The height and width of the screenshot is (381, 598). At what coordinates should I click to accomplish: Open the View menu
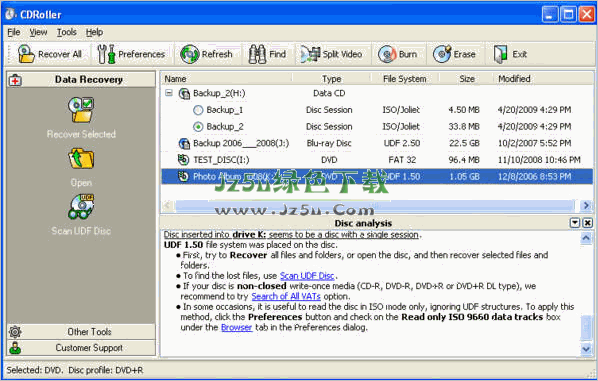click(39, 32)
